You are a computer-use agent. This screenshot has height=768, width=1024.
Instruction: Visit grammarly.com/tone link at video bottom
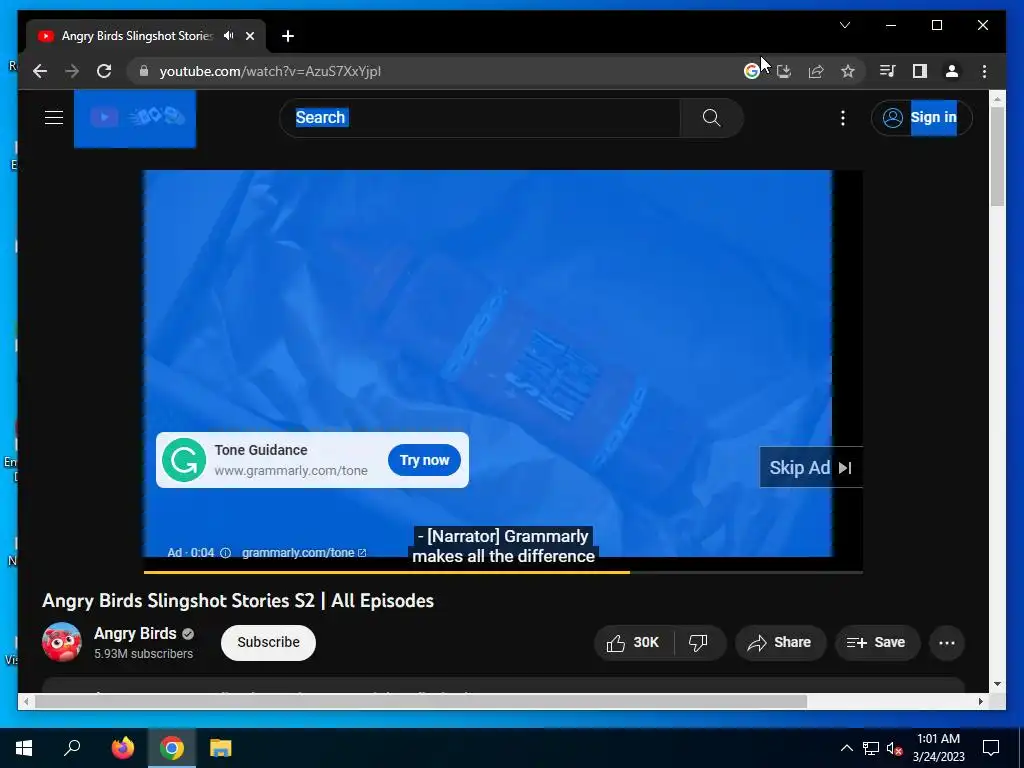tap(304, 552)
